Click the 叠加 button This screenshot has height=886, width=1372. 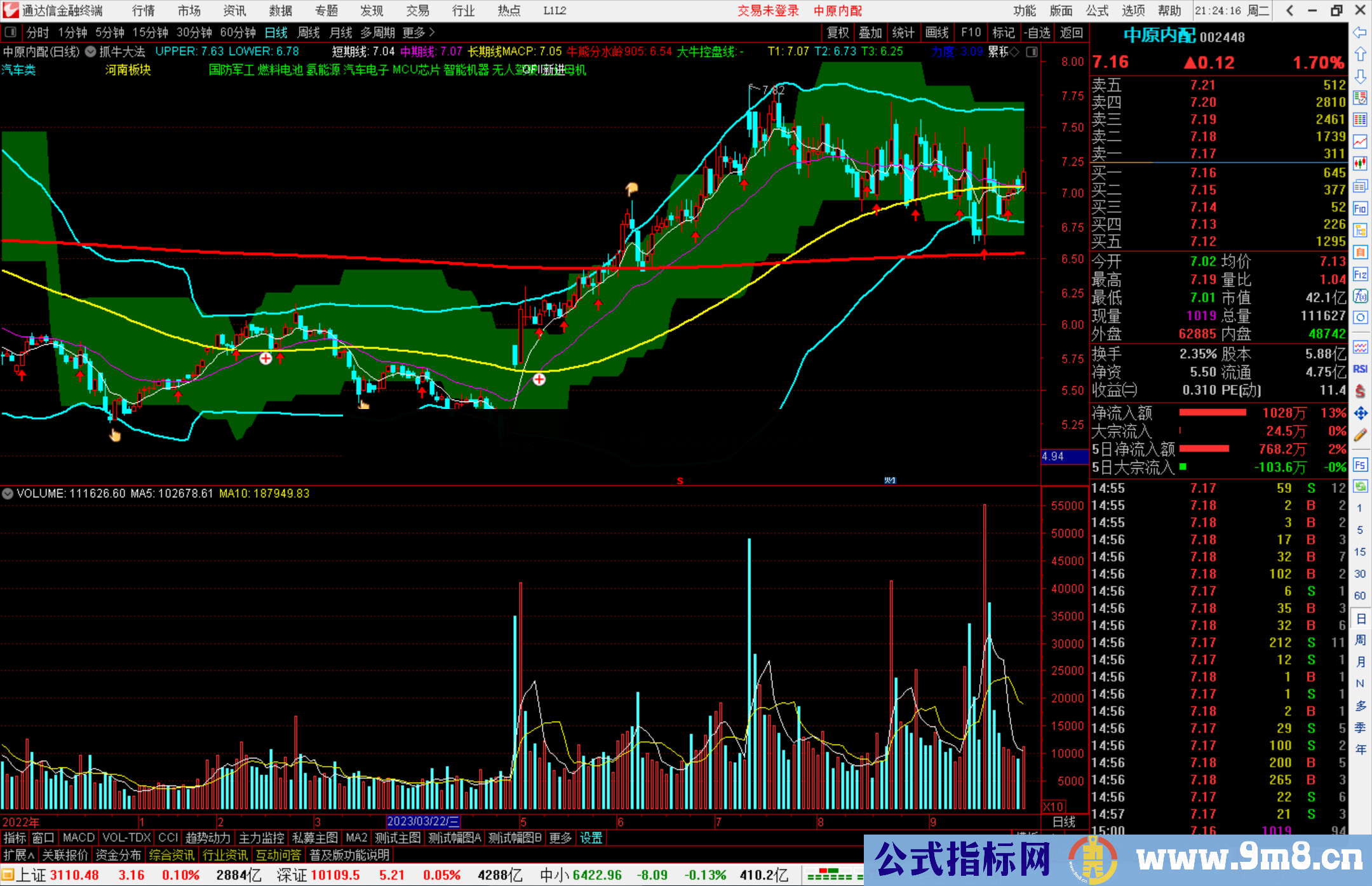coord(871,32)
